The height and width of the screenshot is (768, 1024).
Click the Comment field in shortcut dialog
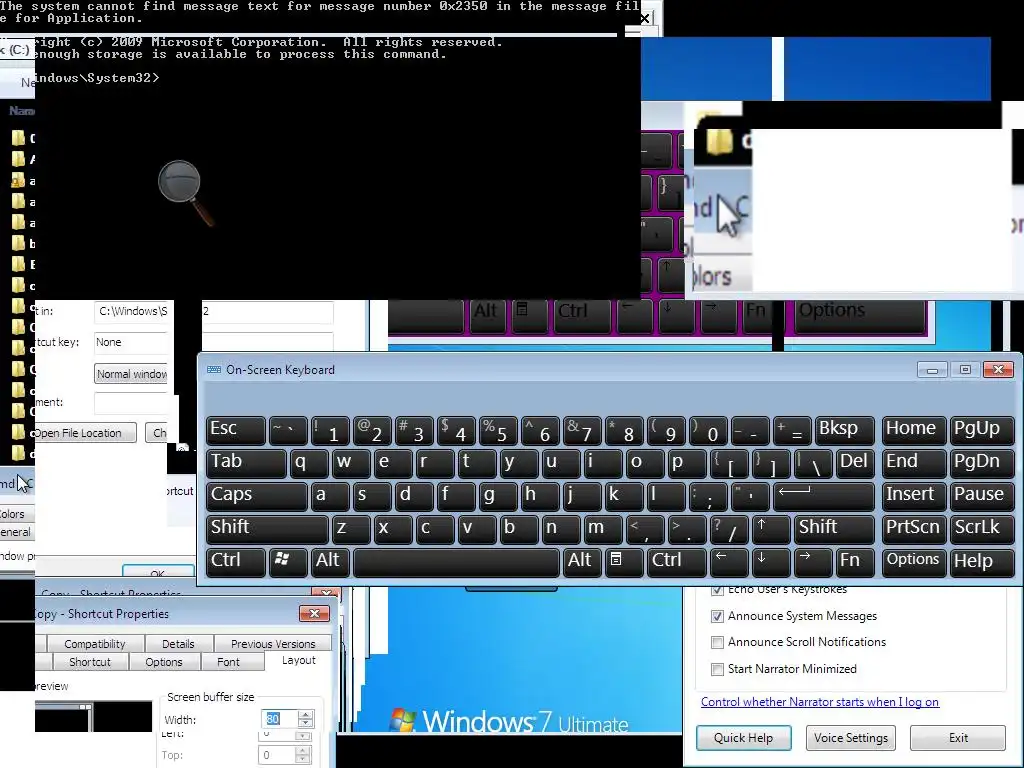[131, 403]
